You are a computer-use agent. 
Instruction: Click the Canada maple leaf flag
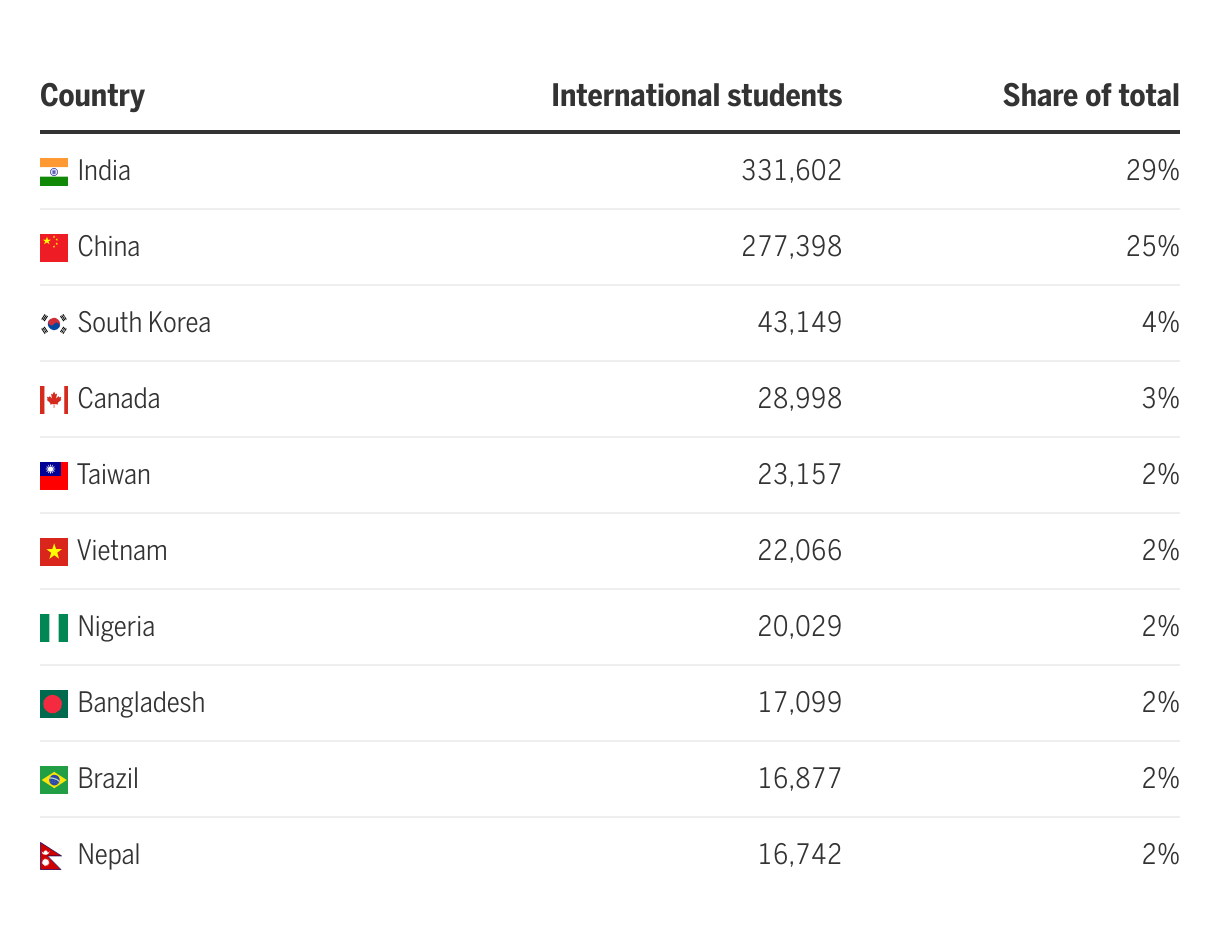pos(54,400)
